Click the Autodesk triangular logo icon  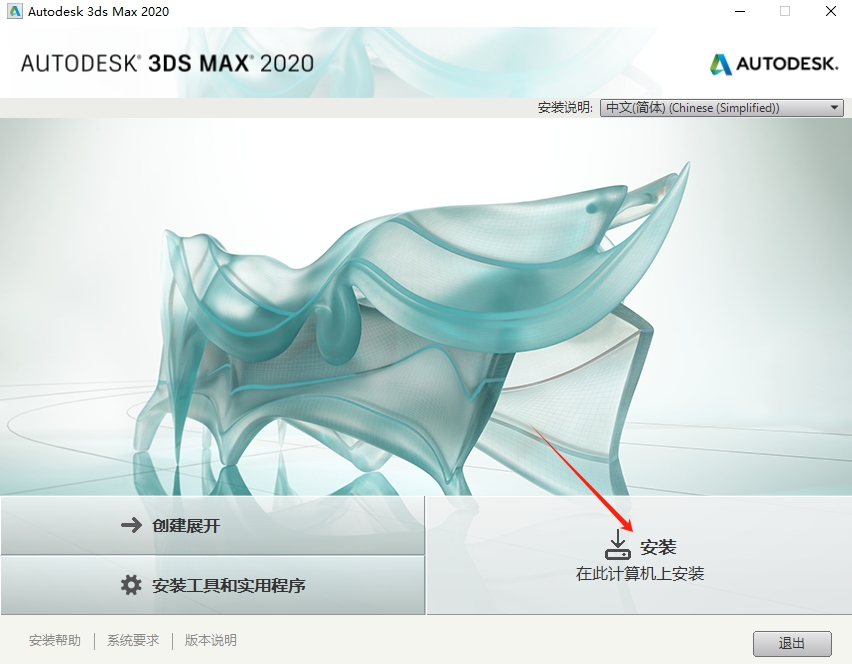pos(721,64)
